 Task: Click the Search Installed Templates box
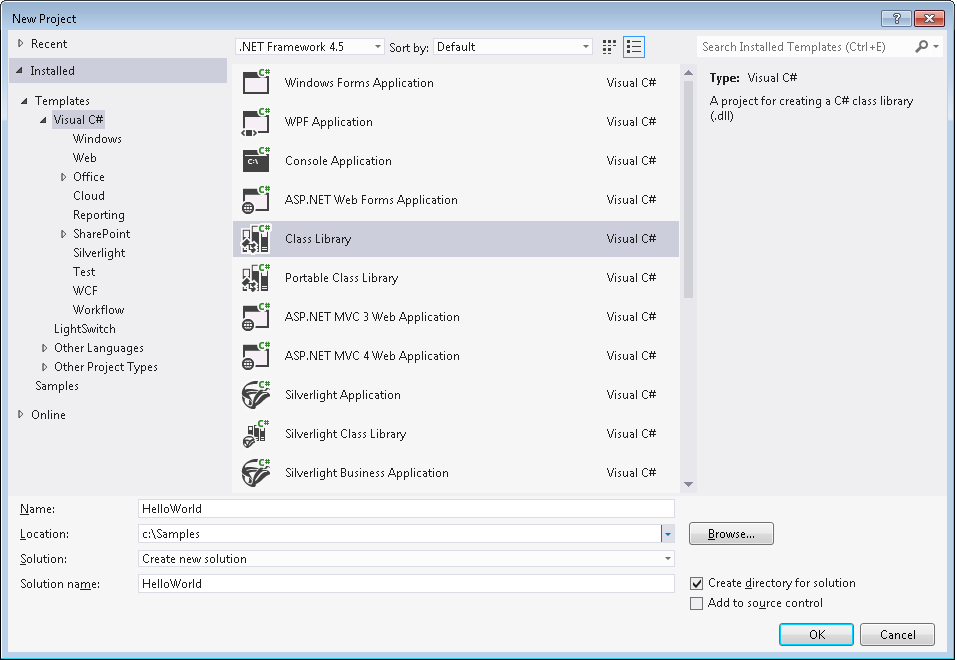pos(806,47)
